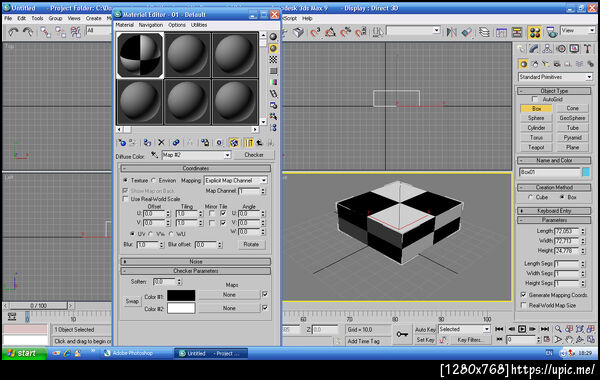Enable Use Real-World Scale checkbox
Screen dimensions: 600x380
coord(125,199)
